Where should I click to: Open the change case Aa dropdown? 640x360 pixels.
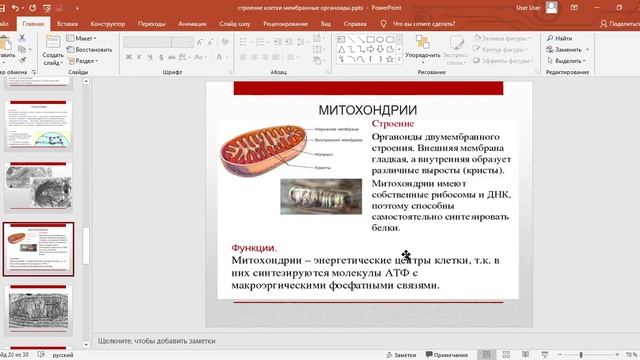pyautogui.click(x=200, y=57)
